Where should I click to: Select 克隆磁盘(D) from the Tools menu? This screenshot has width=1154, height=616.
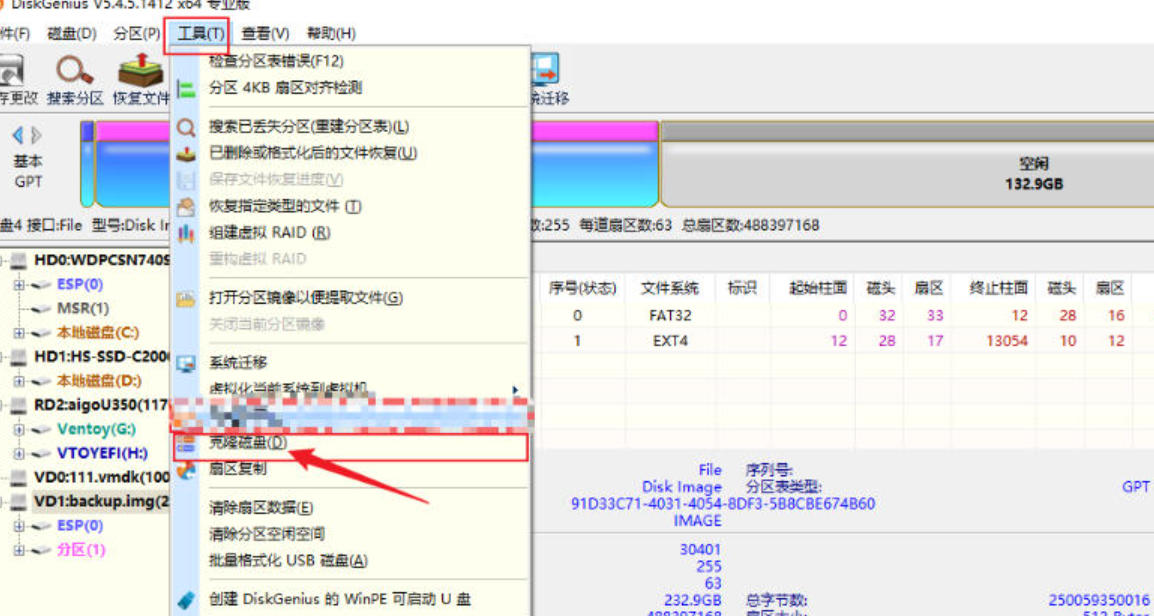(x=247, y=443)
